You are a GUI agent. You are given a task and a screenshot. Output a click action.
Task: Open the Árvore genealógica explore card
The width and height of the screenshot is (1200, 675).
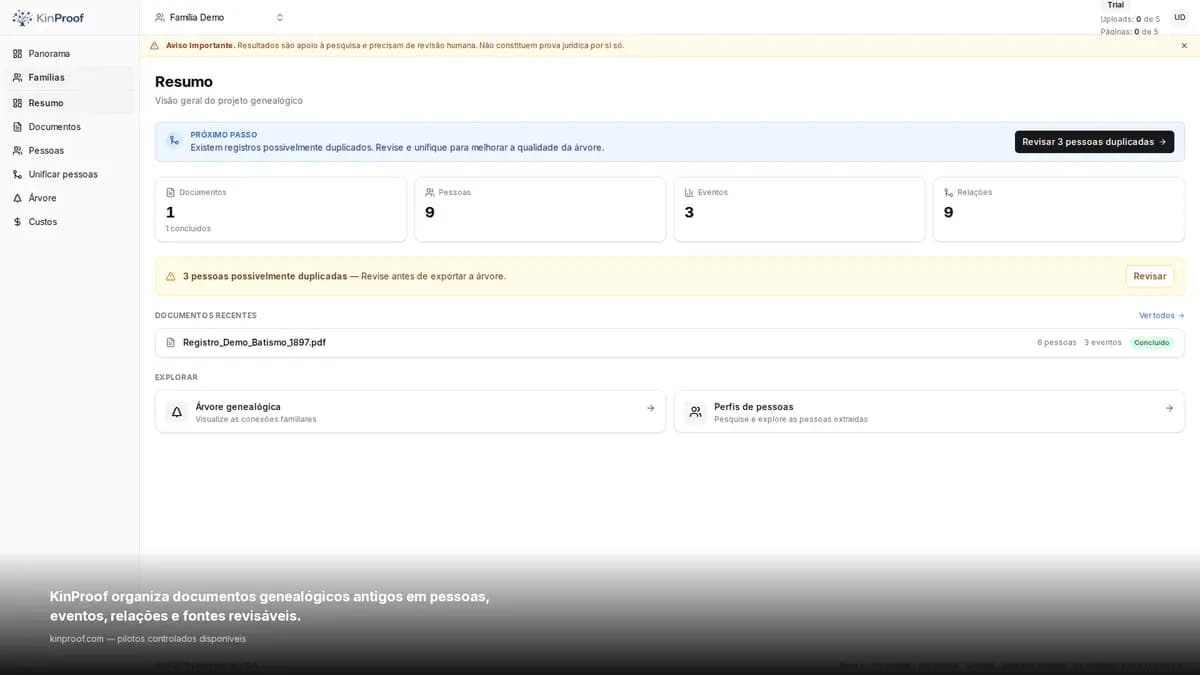pos(410,411)
